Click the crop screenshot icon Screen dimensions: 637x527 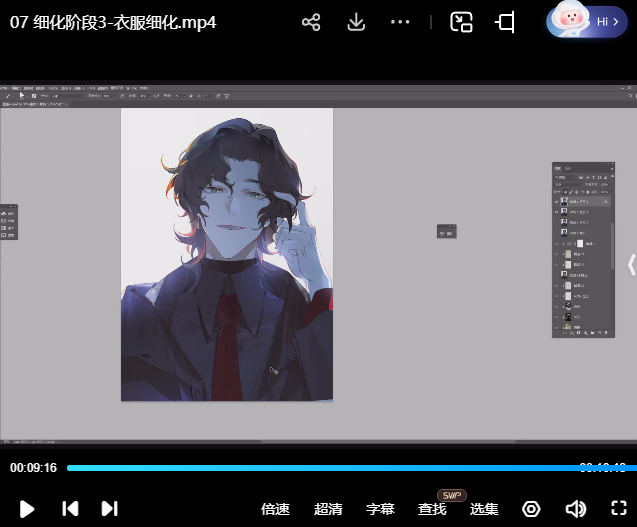[505, 22]
